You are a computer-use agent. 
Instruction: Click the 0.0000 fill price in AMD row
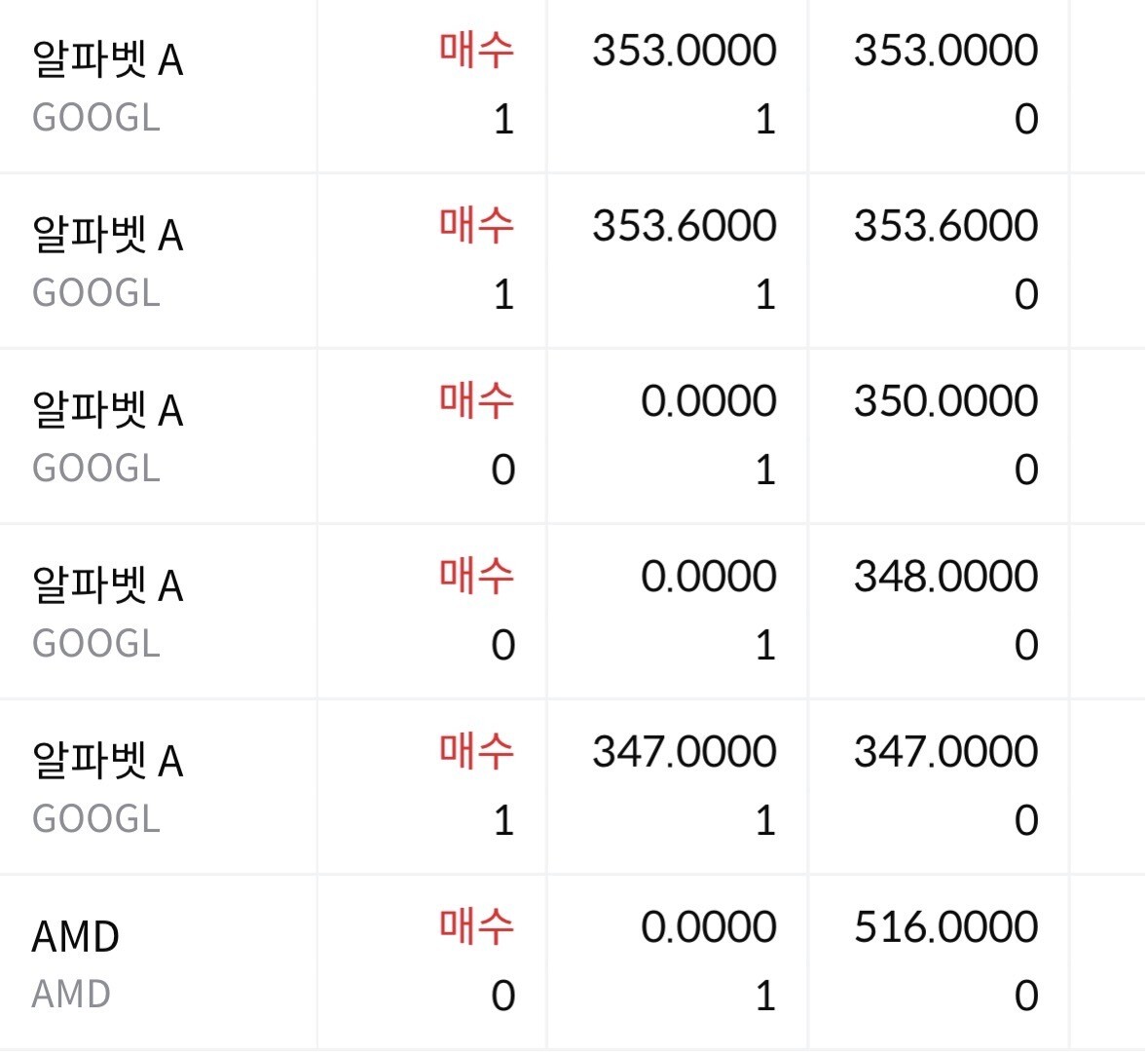pyautogui.click(x=709, y=927)
